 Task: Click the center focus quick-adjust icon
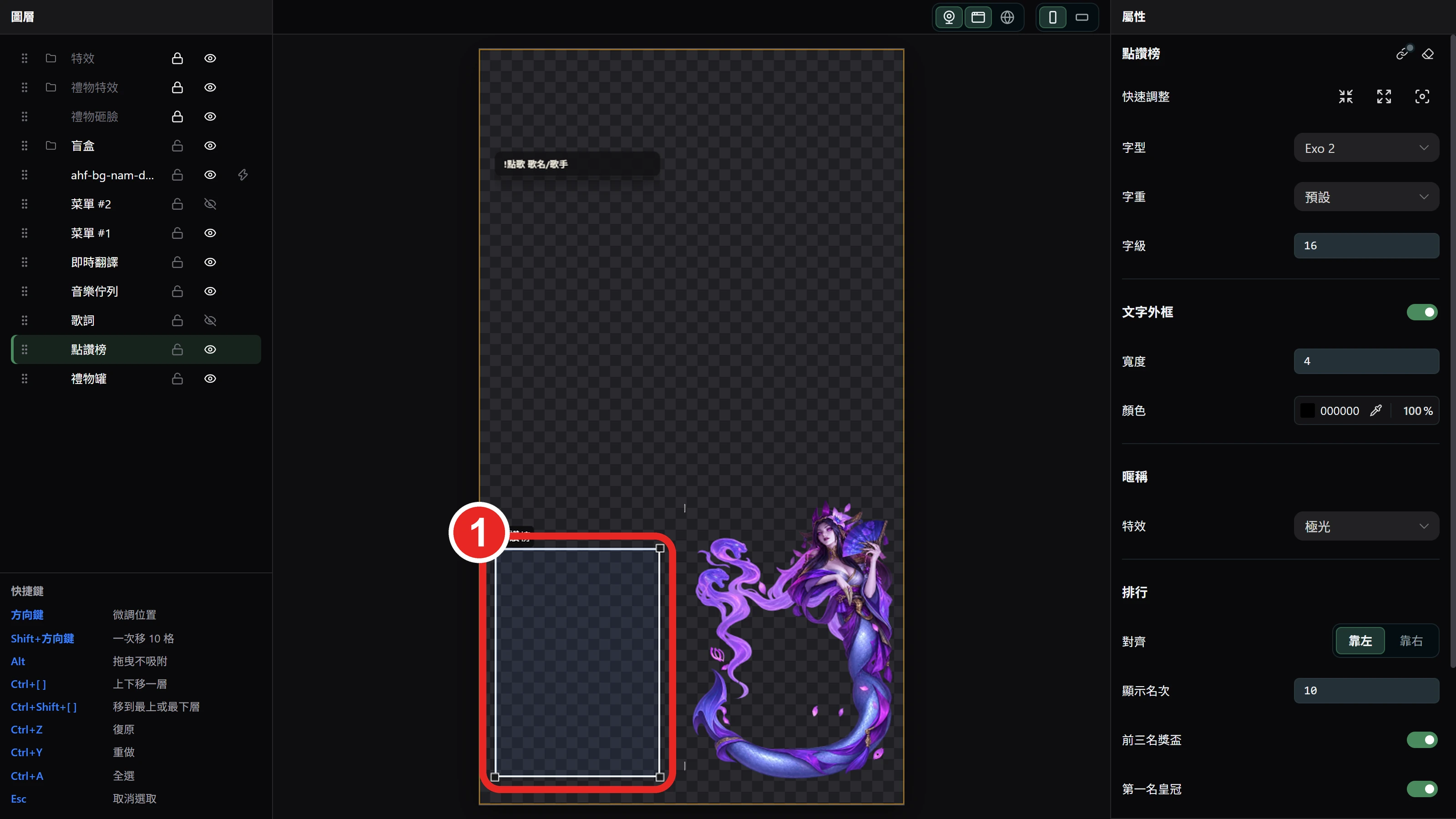pos(1422,96)
